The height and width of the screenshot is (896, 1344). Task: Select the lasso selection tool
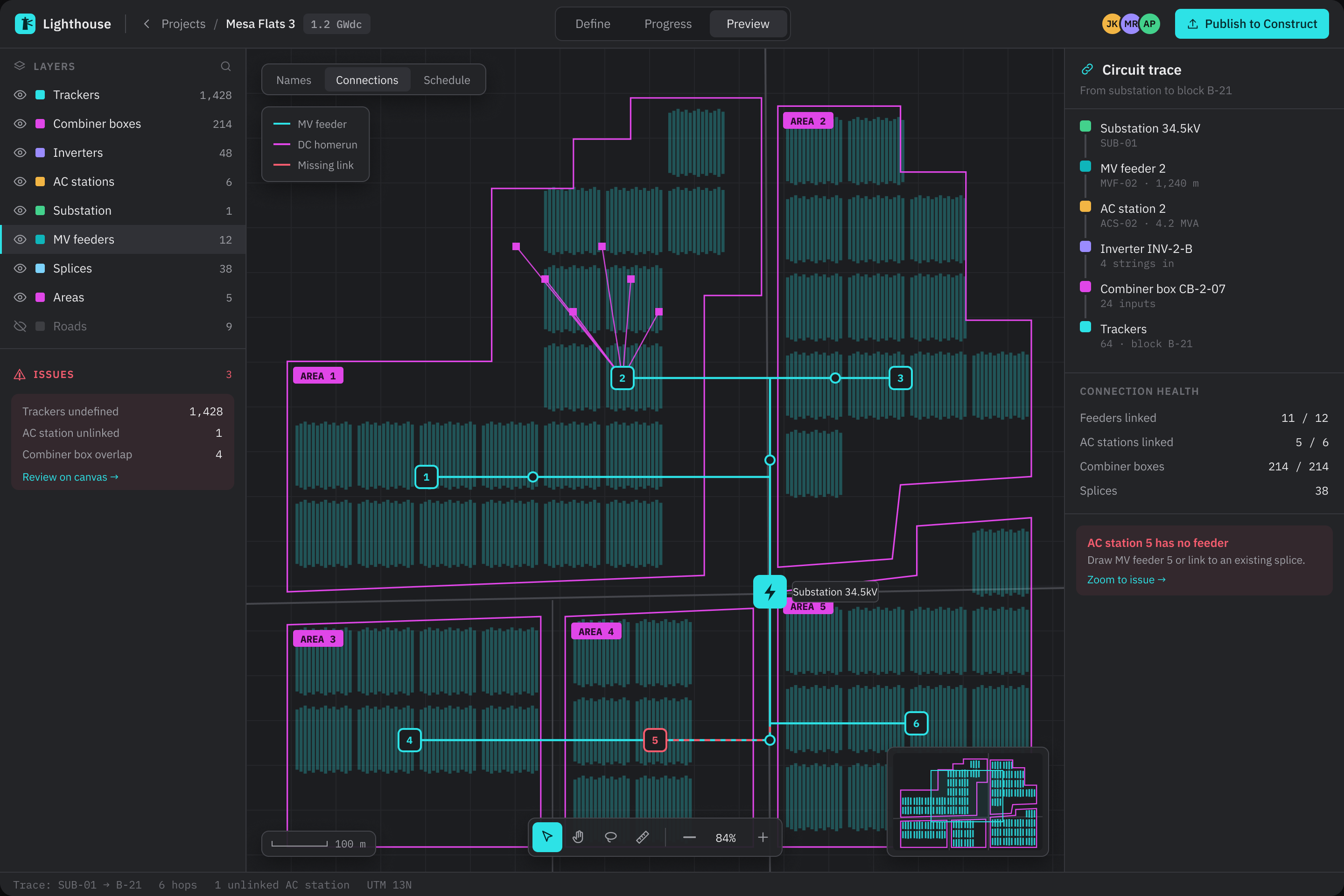click(610, 837)
